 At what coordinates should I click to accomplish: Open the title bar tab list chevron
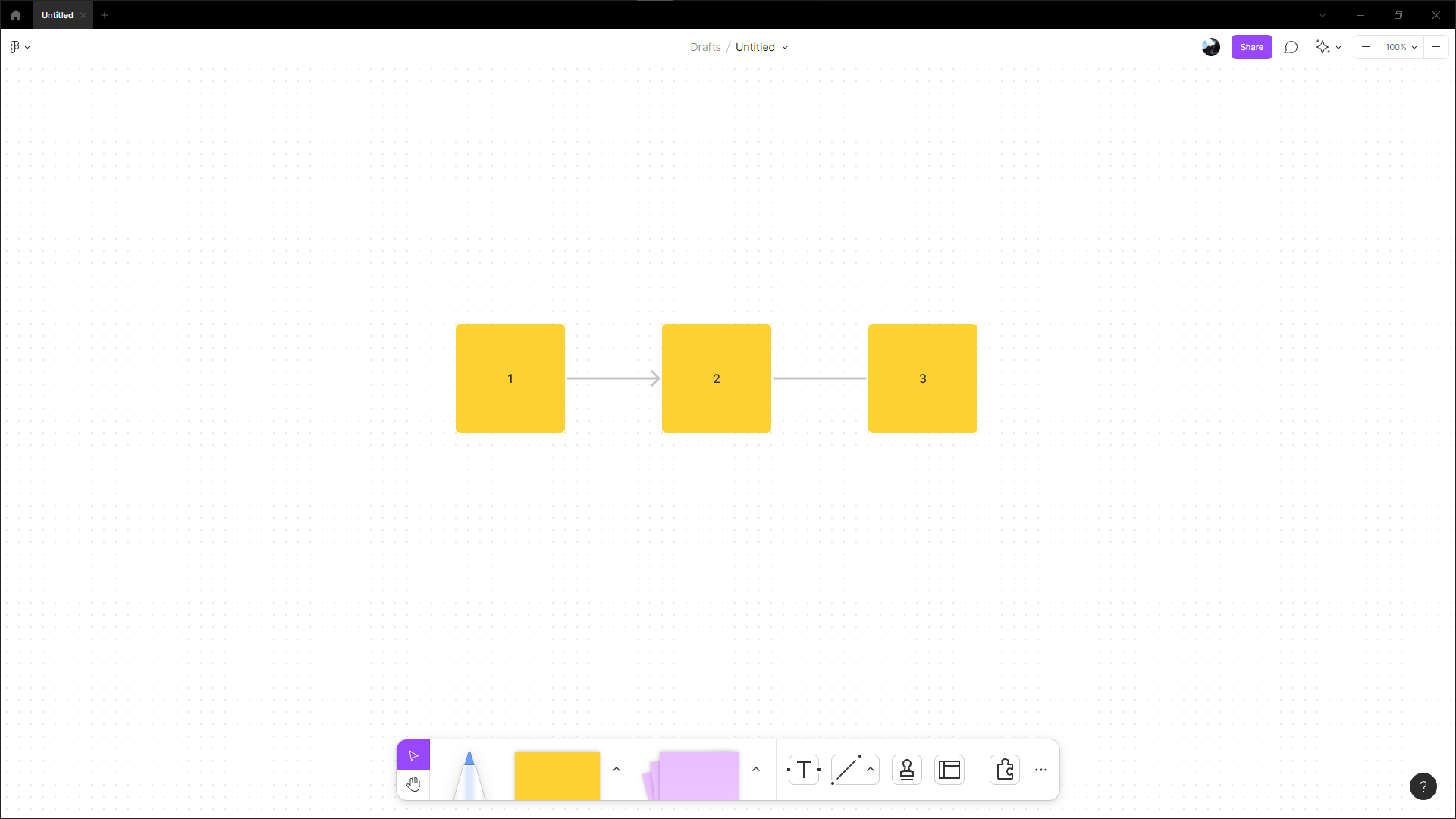pos(1323,15)
